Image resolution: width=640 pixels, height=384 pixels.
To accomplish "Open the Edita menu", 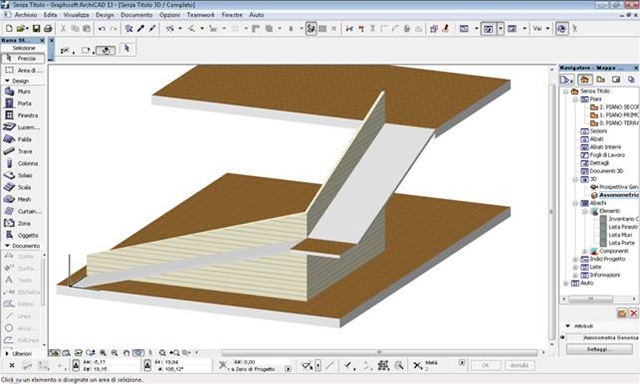I will click(x=50, y=15).
